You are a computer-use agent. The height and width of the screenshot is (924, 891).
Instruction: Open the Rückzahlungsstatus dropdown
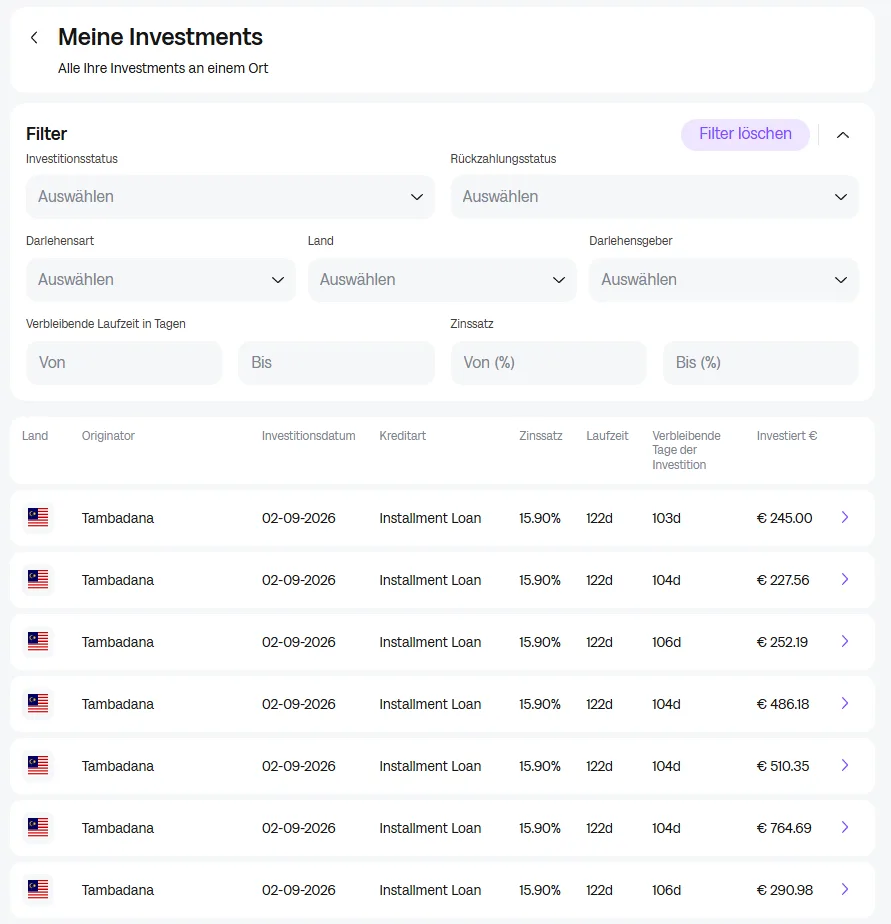pyautogui.click(x=654, y=197)
